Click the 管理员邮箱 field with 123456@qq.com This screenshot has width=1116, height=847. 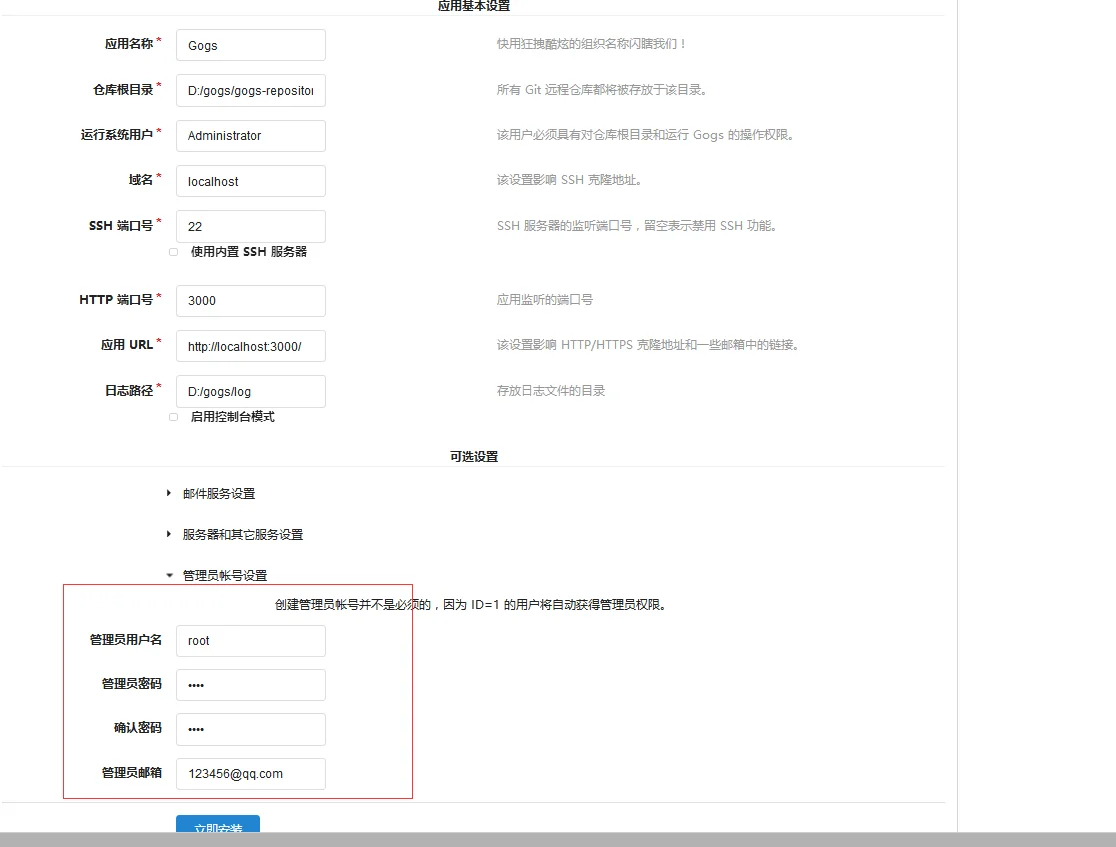[x=251, y=774]
